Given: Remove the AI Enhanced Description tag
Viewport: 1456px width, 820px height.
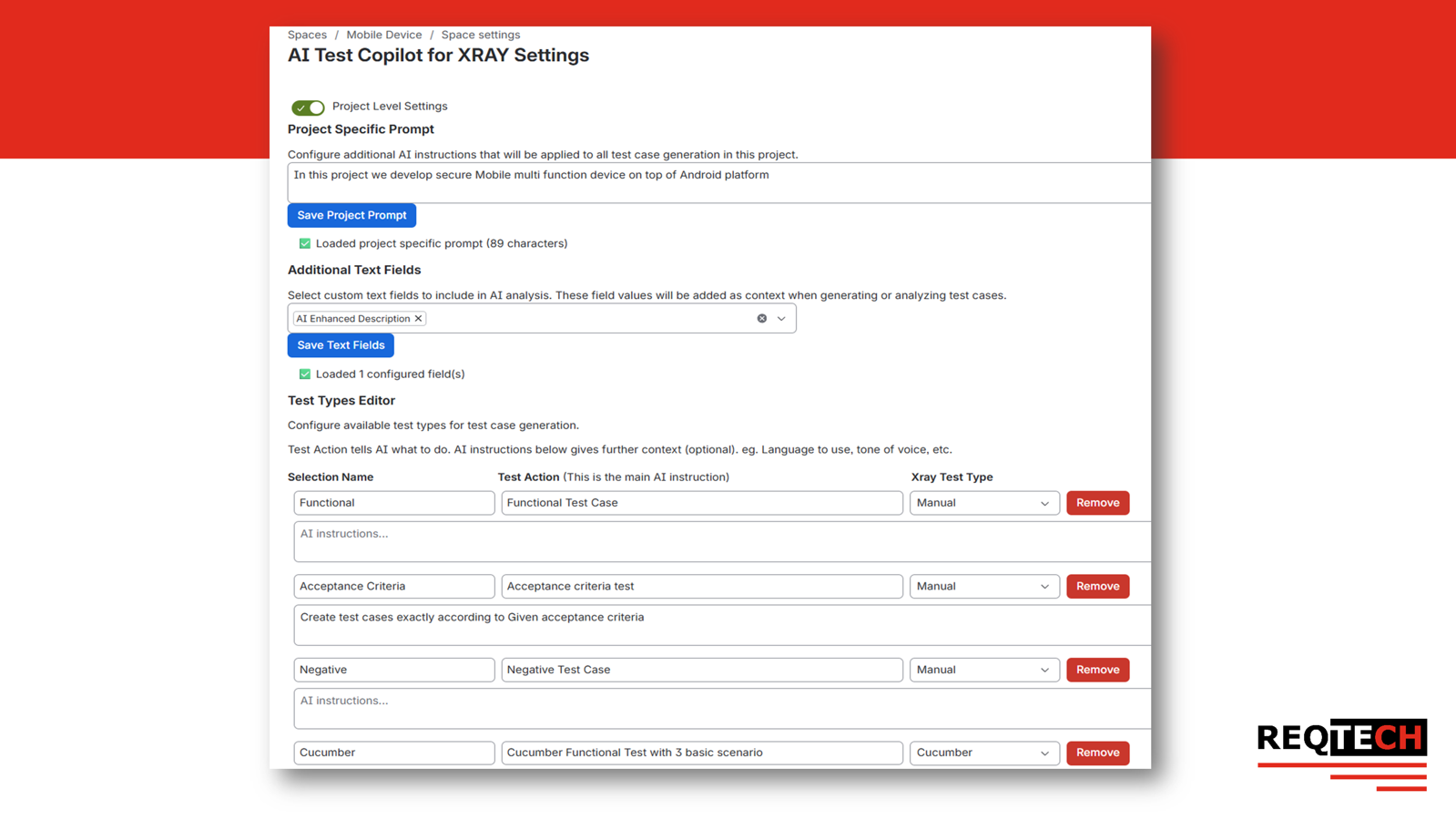Looking at the screenshot, I should (418, 319).
